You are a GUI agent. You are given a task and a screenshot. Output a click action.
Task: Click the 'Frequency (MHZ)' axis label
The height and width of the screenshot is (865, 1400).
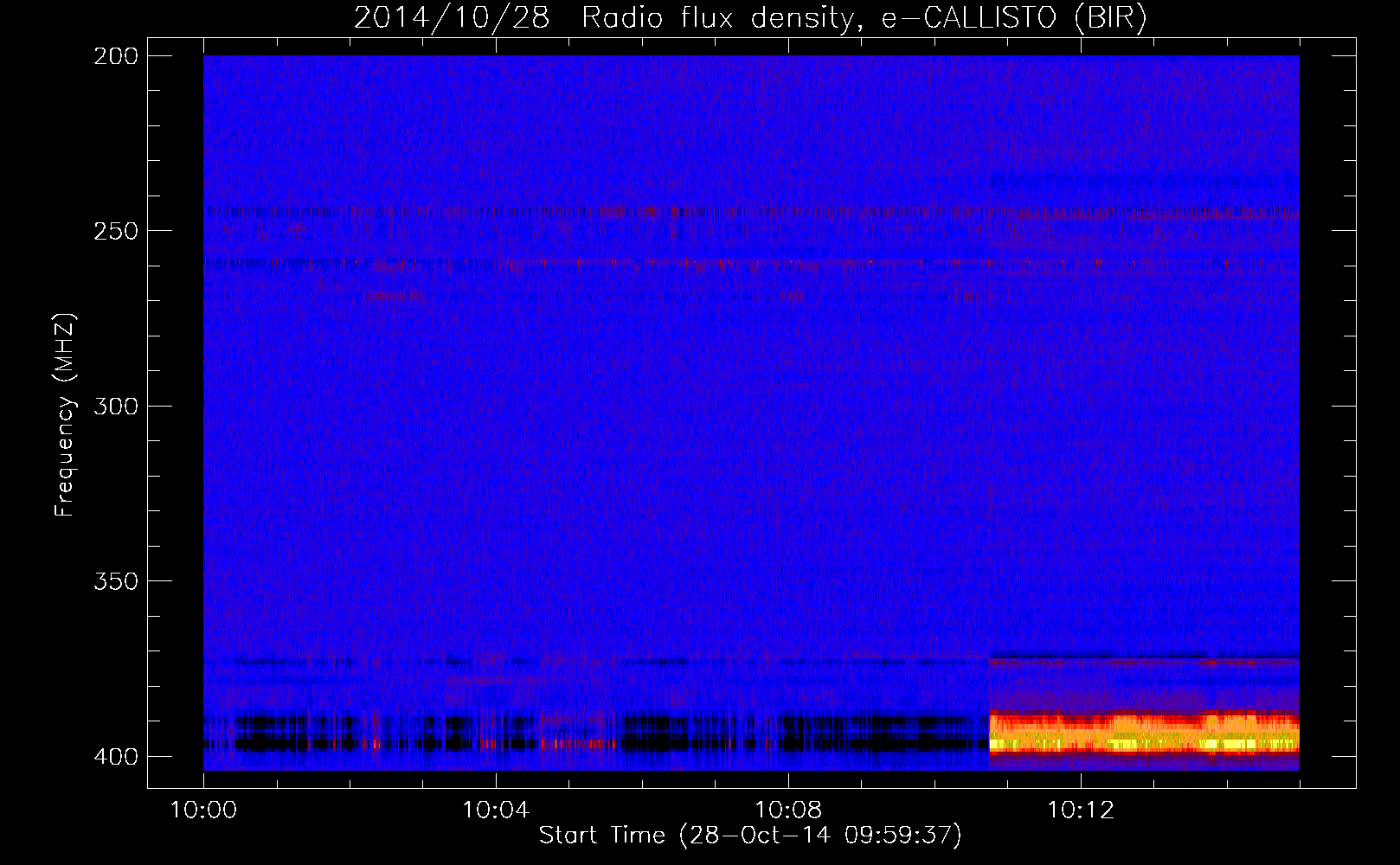(64, 415)
